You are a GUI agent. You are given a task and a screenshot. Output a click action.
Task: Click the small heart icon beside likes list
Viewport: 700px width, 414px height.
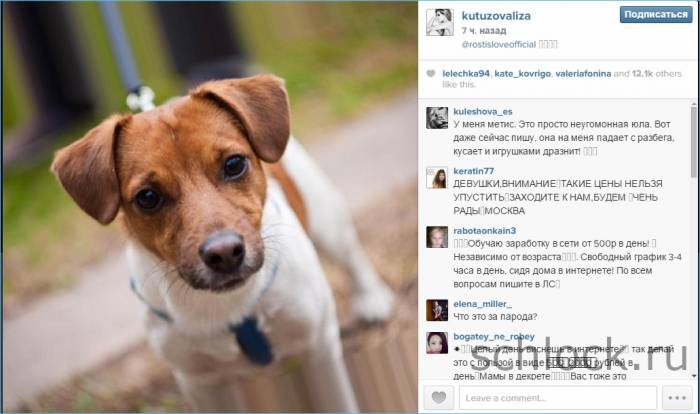[430, 74]
